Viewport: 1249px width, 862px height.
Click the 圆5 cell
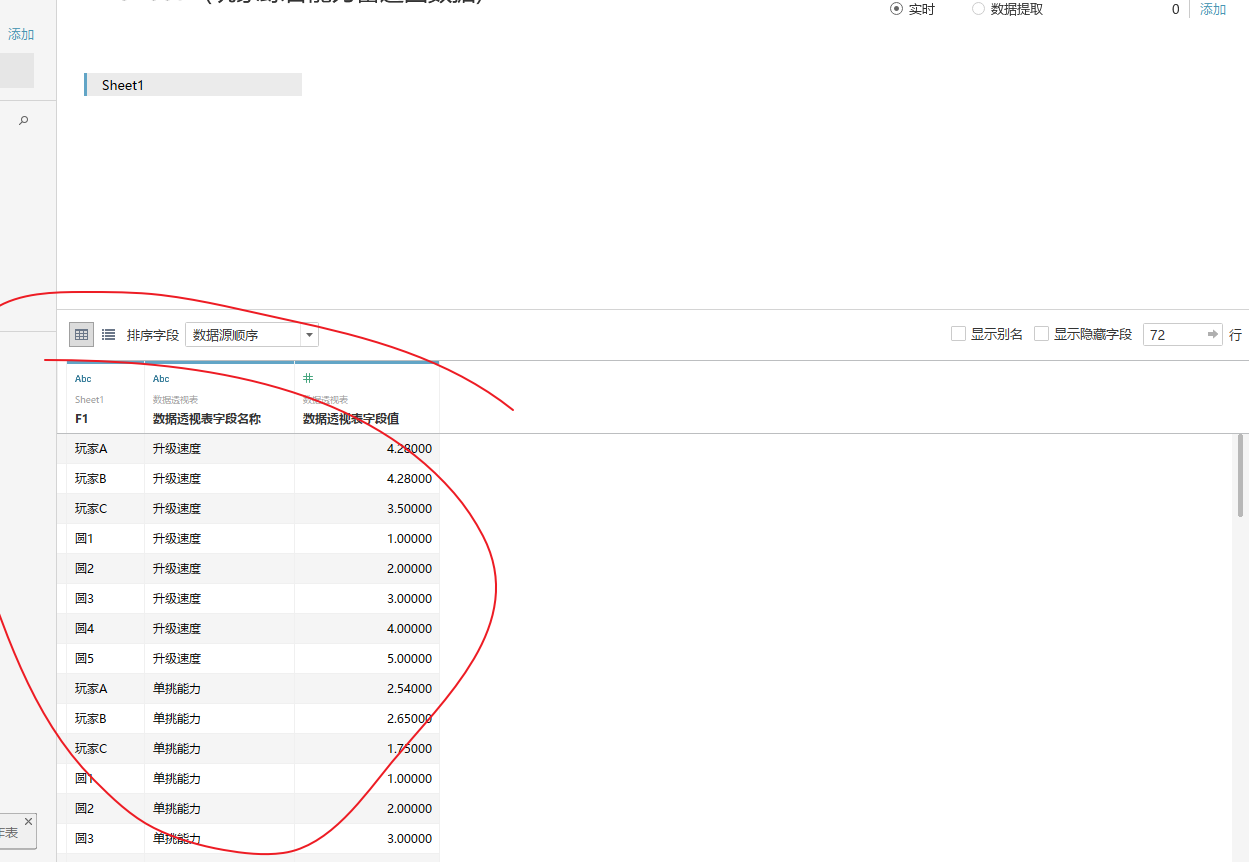[x=84, y=658]
